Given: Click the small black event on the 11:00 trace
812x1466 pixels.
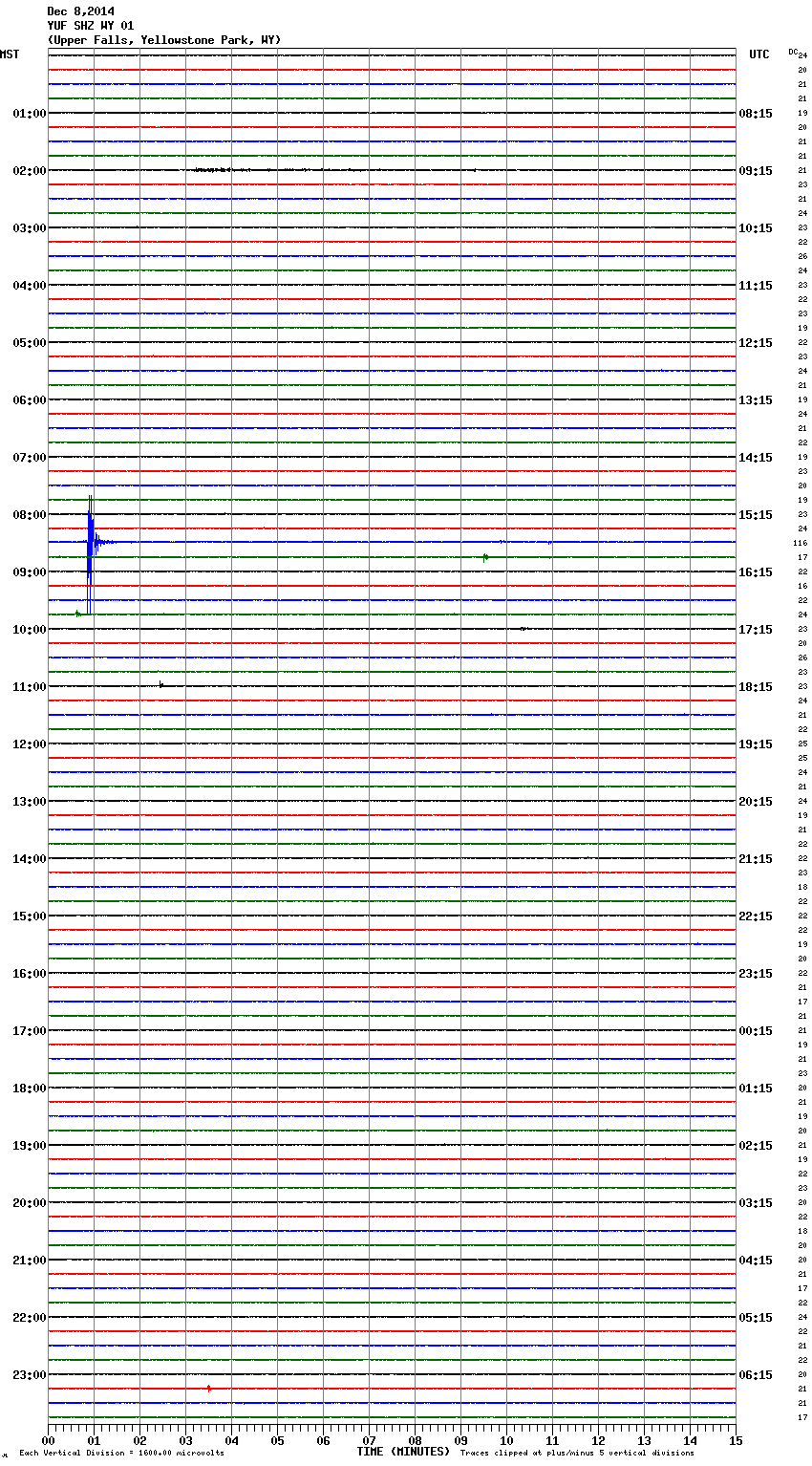Looking at the screenshot, I should click(x=161, y=685).
